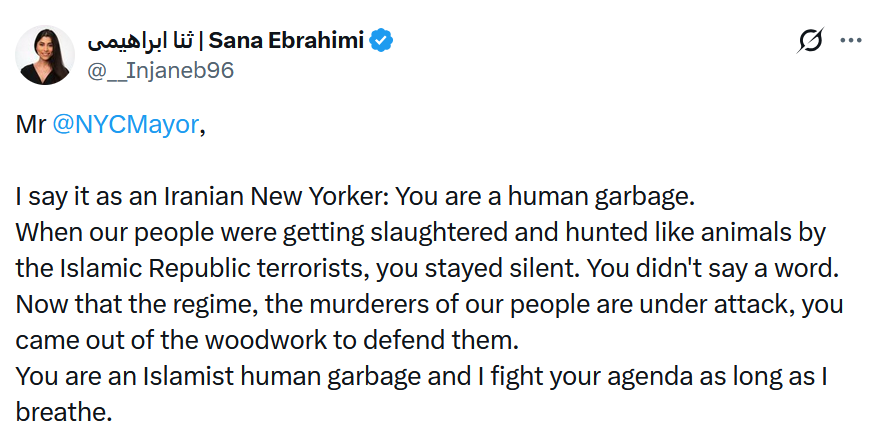Click the final word "breathe."
The width and height of the screenshot is (888, 431).
64,411
